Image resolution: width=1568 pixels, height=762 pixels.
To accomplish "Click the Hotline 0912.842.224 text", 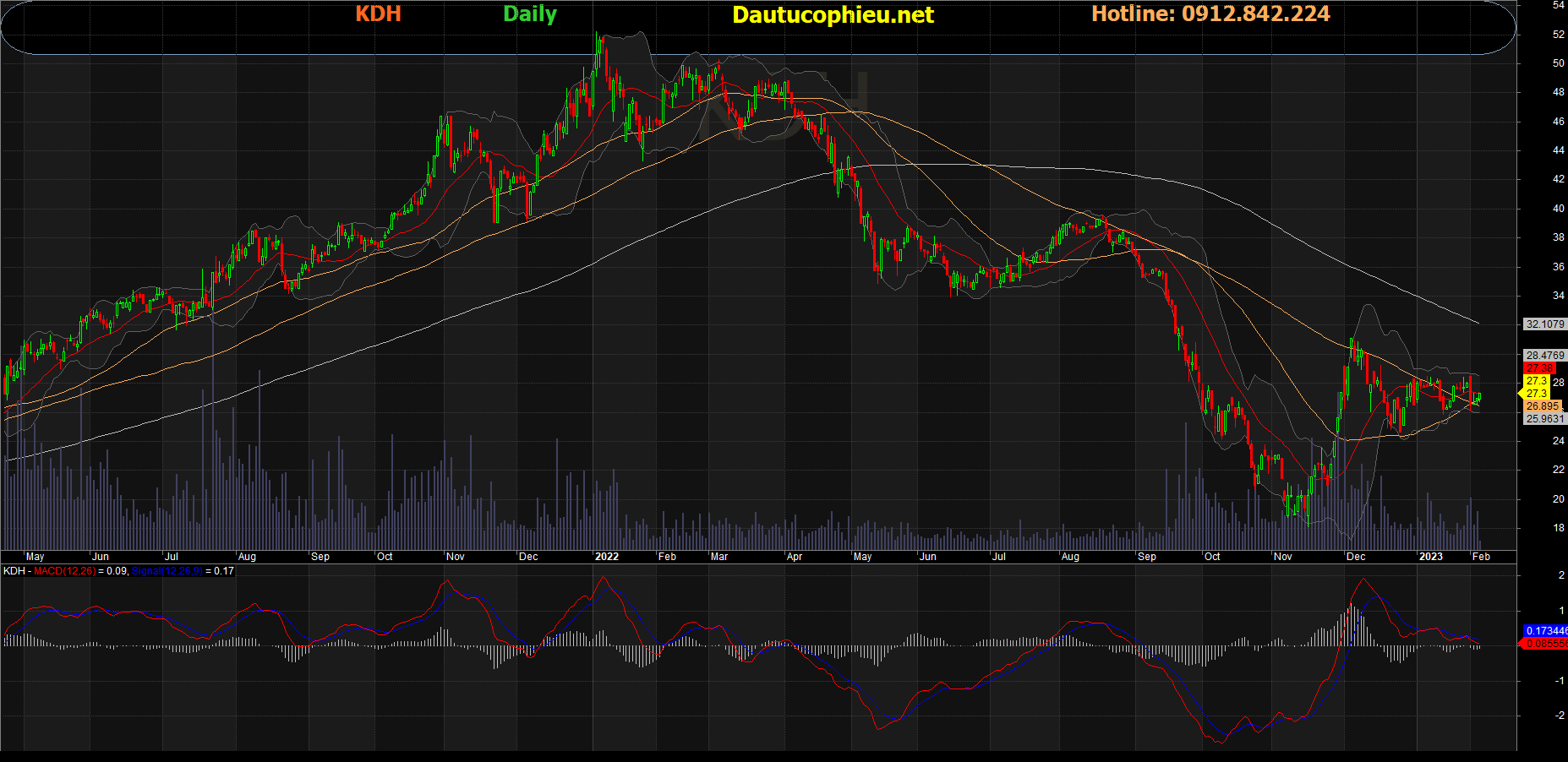I will pyautogui.click(x=1210, y=14).
